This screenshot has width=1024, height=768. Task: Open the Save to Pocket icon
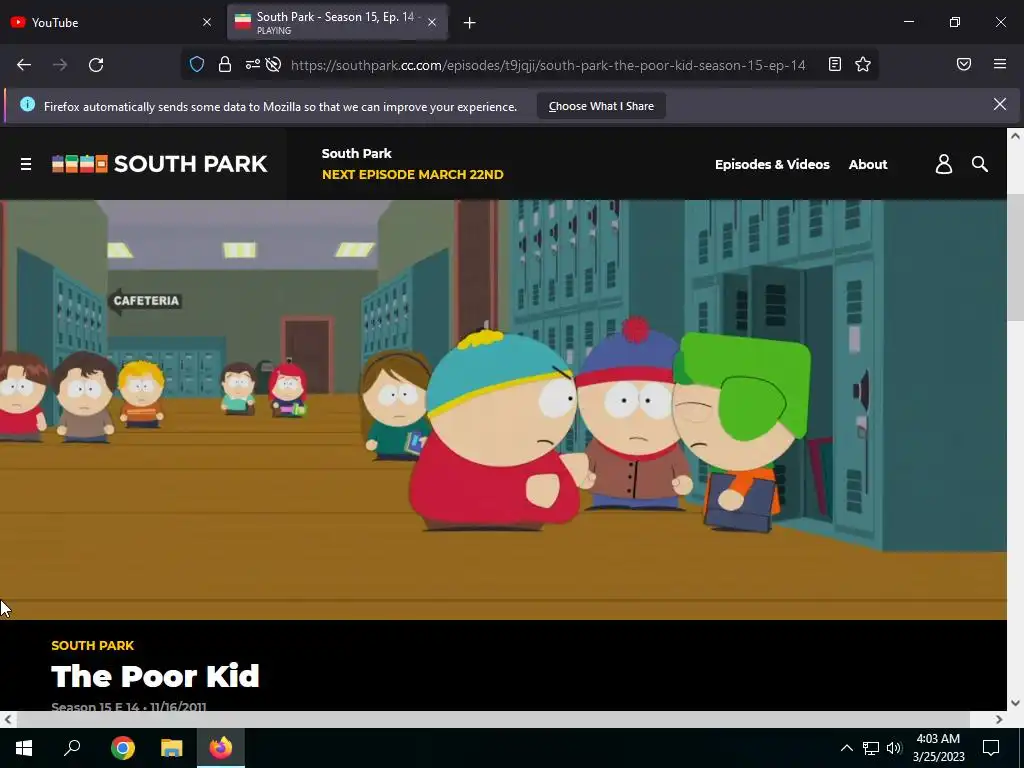coord(964,64)
